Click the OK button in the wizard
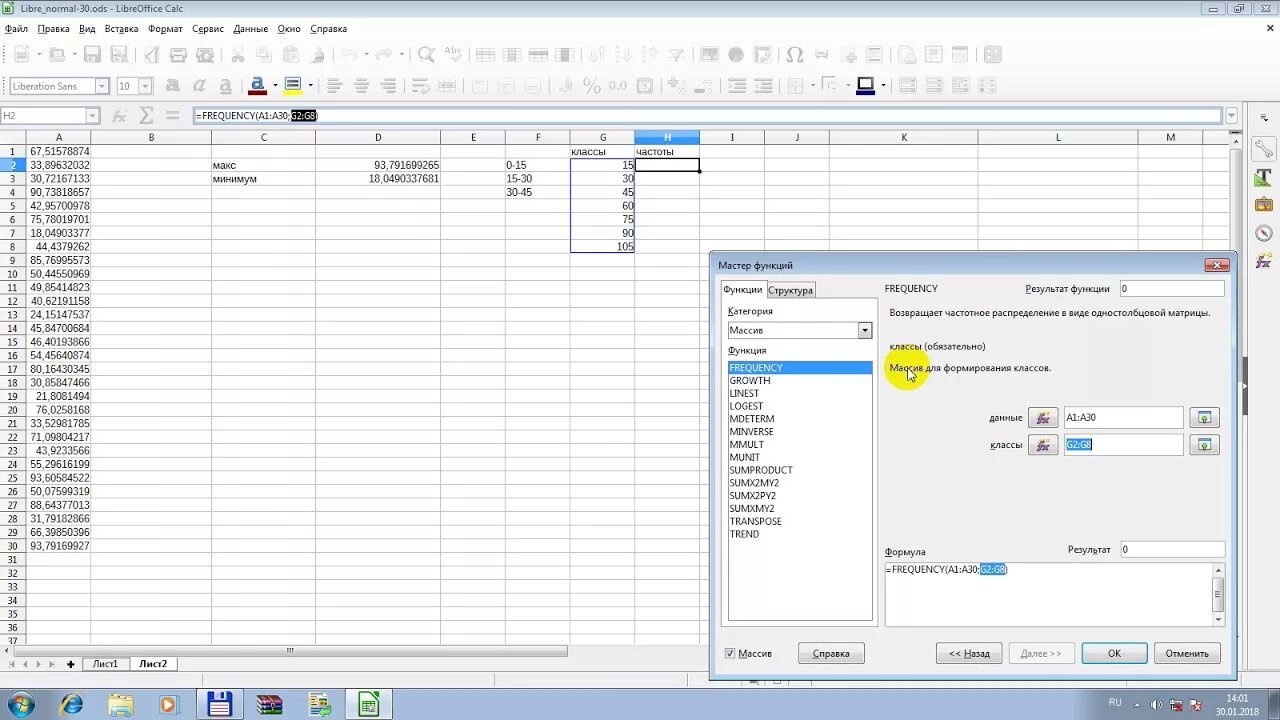The width and height of the screenshot is (1280, 720). tap(1114, 653)
